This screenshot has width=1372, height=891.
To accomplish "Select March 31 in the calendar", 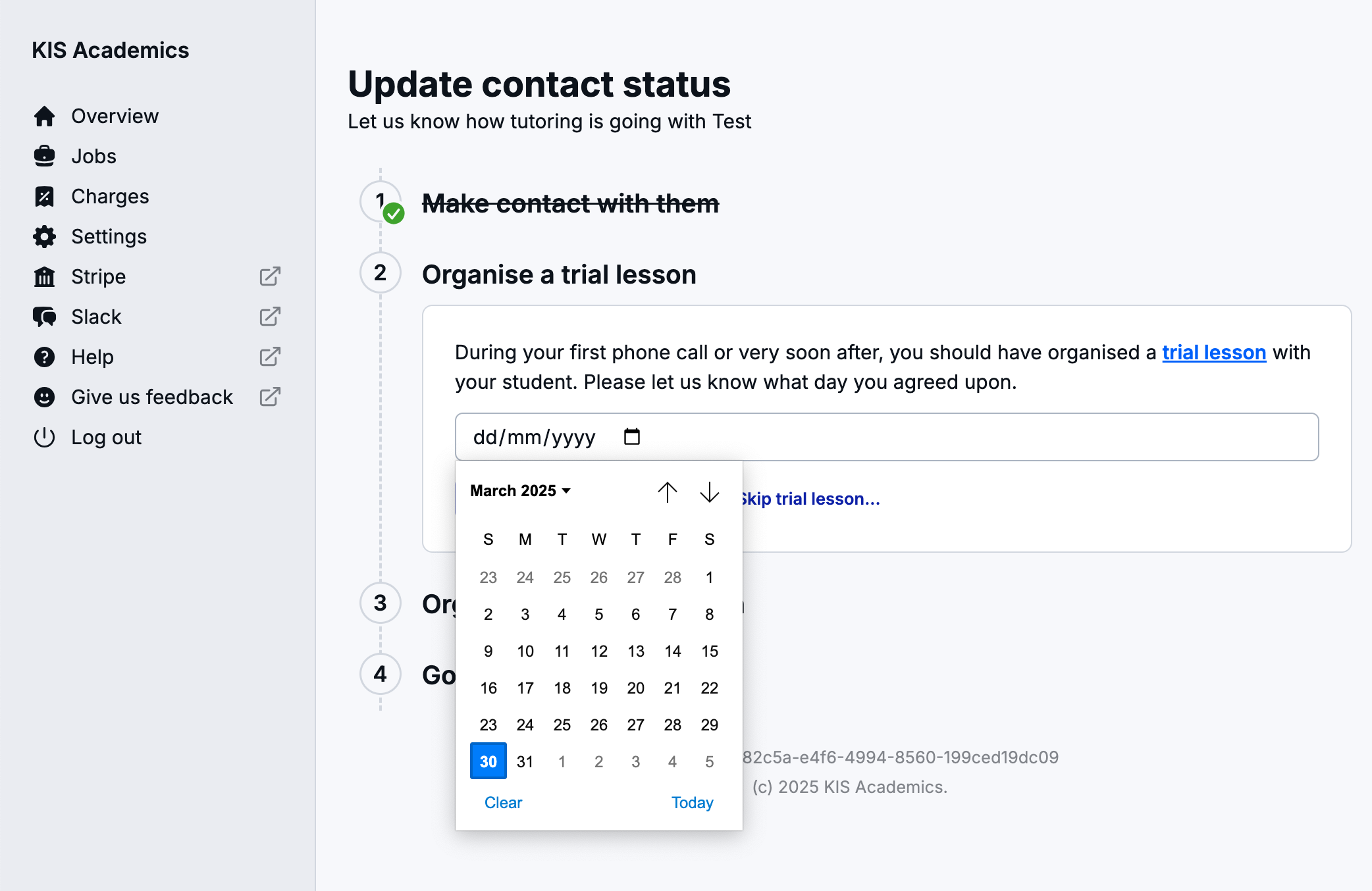I will [x=525, y=761].
